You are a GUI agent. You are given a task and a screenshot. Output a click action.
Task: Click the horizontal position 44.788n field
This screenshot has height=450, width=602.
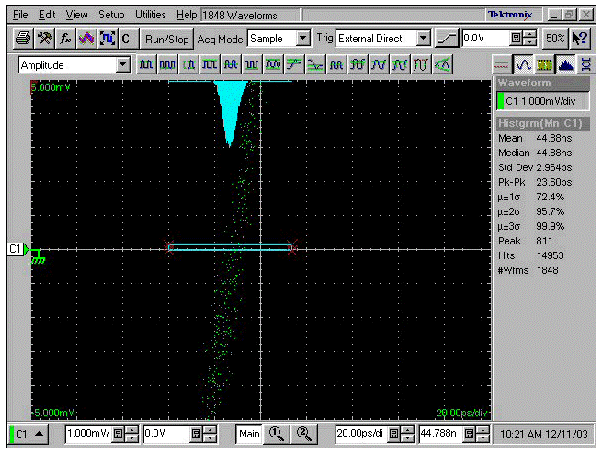(x=441, y=433)
